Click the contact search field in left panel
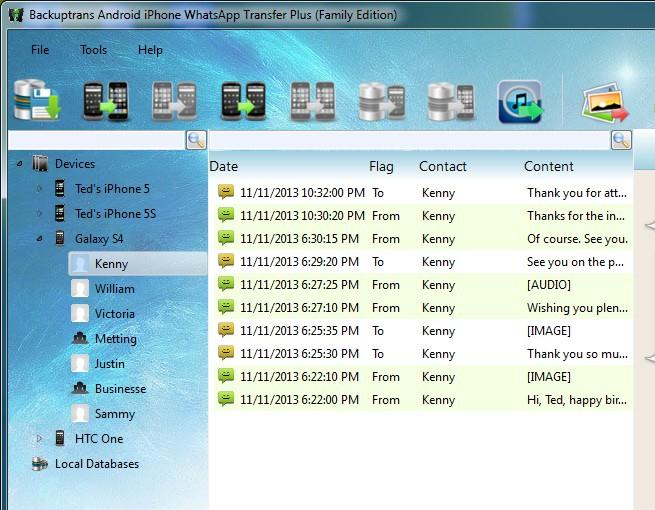The height and width of the screenshot is (510, 655). pos(97,140)
